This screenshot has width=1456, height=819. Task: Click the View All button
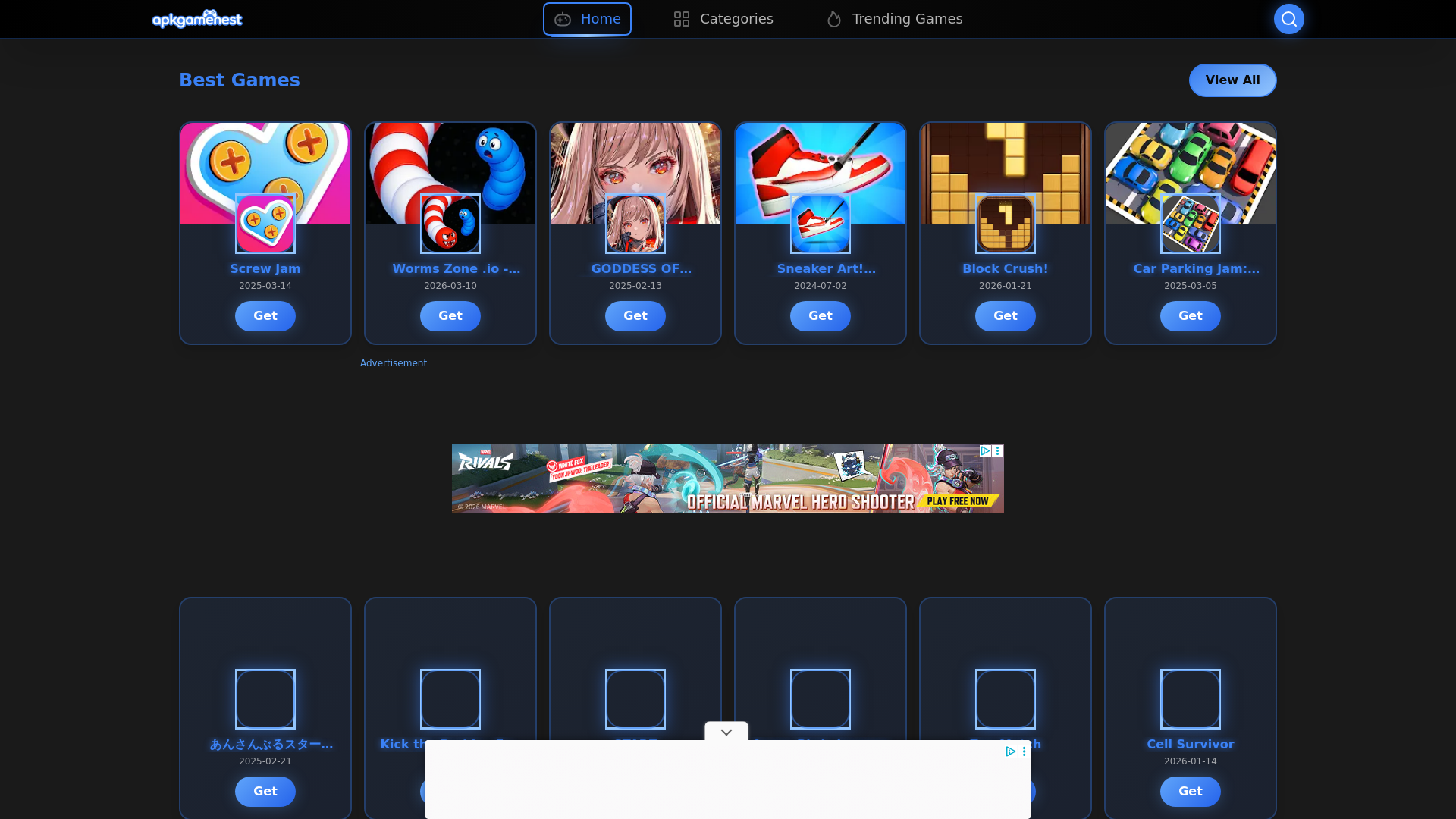pos(1232,80)
